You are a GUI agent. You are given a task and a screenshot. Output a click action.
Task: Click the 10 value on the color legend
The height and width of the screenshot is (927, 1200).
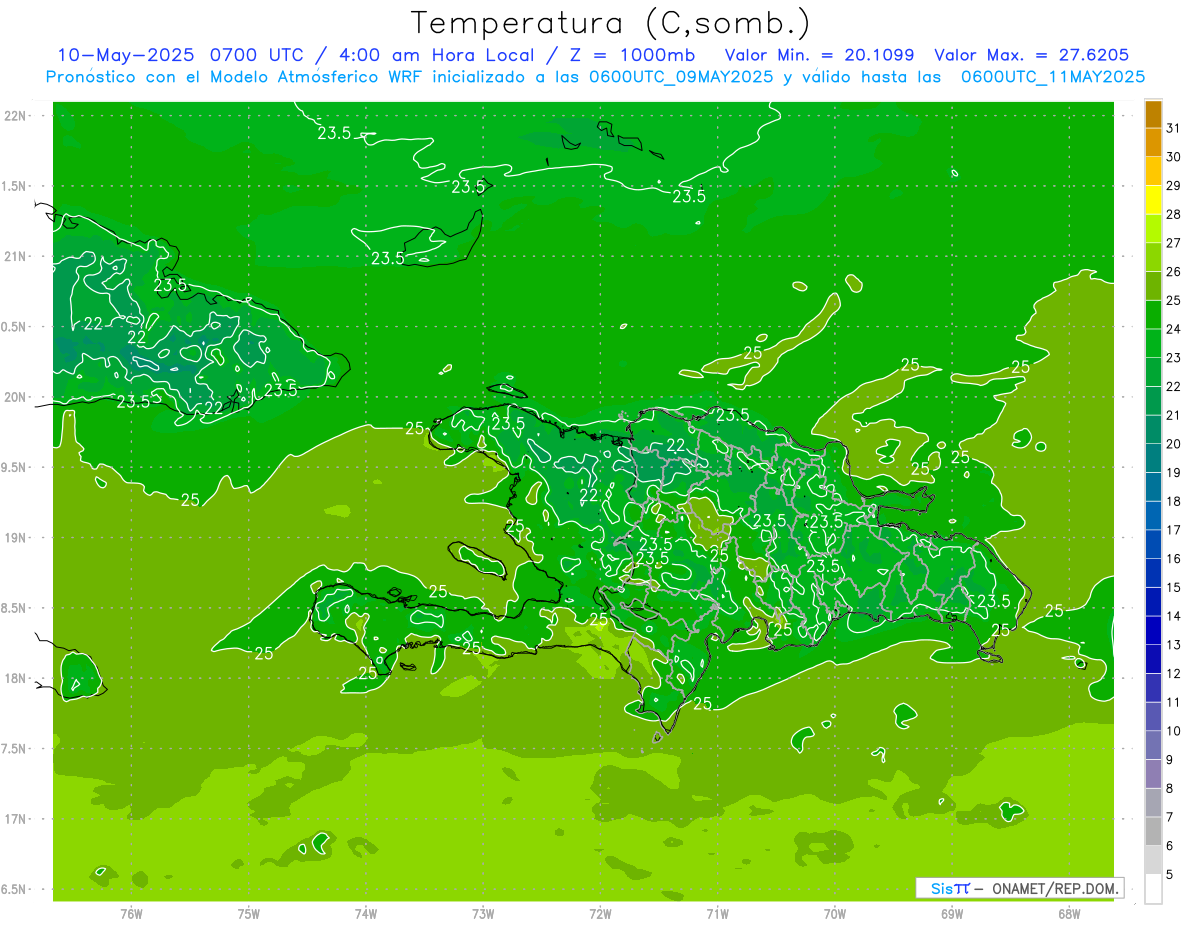pyautogui.click(x=1173, y=731)
